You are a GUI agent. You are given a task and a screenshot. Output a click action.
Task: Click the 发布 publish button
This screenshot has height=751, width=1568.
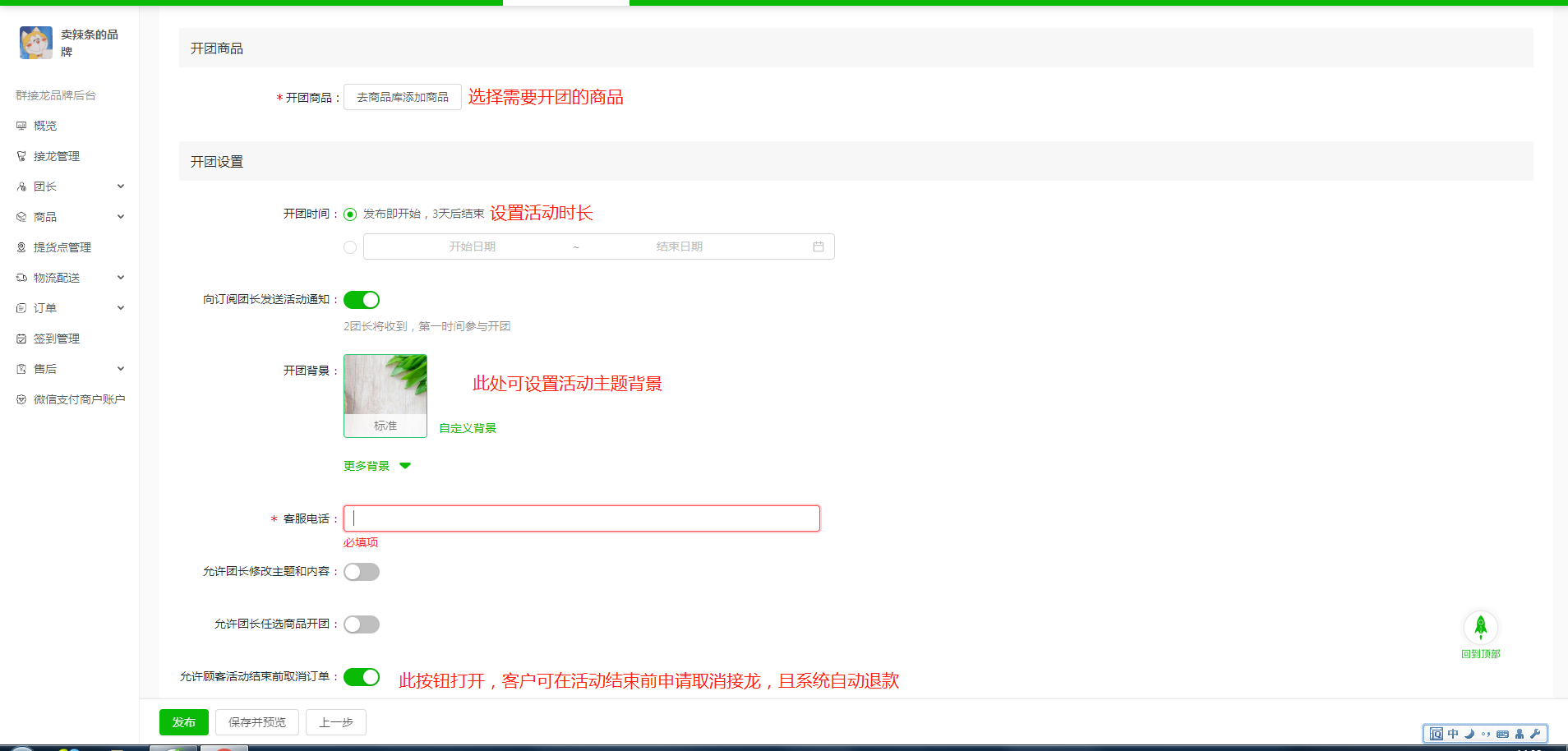click(184, 722)
